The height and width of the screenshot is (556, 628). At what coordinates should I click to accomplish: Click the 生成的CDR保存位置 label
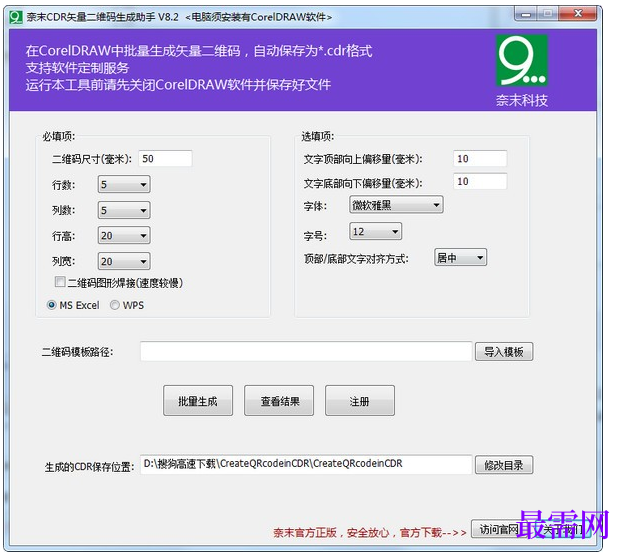click(x=90, y=467)
